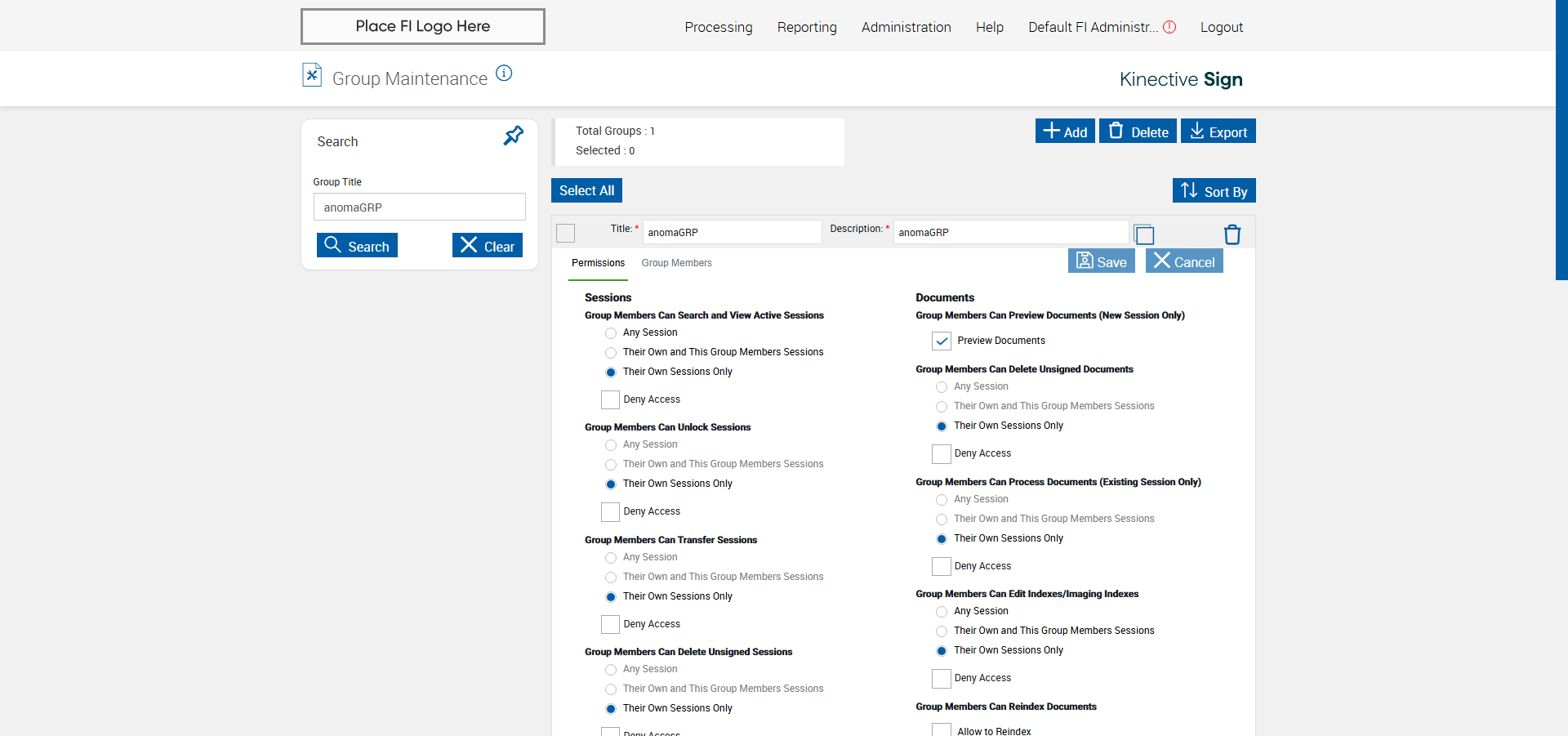Select the anomaGRP group row checkbox
1568x736 pixels.
(565, 234)
